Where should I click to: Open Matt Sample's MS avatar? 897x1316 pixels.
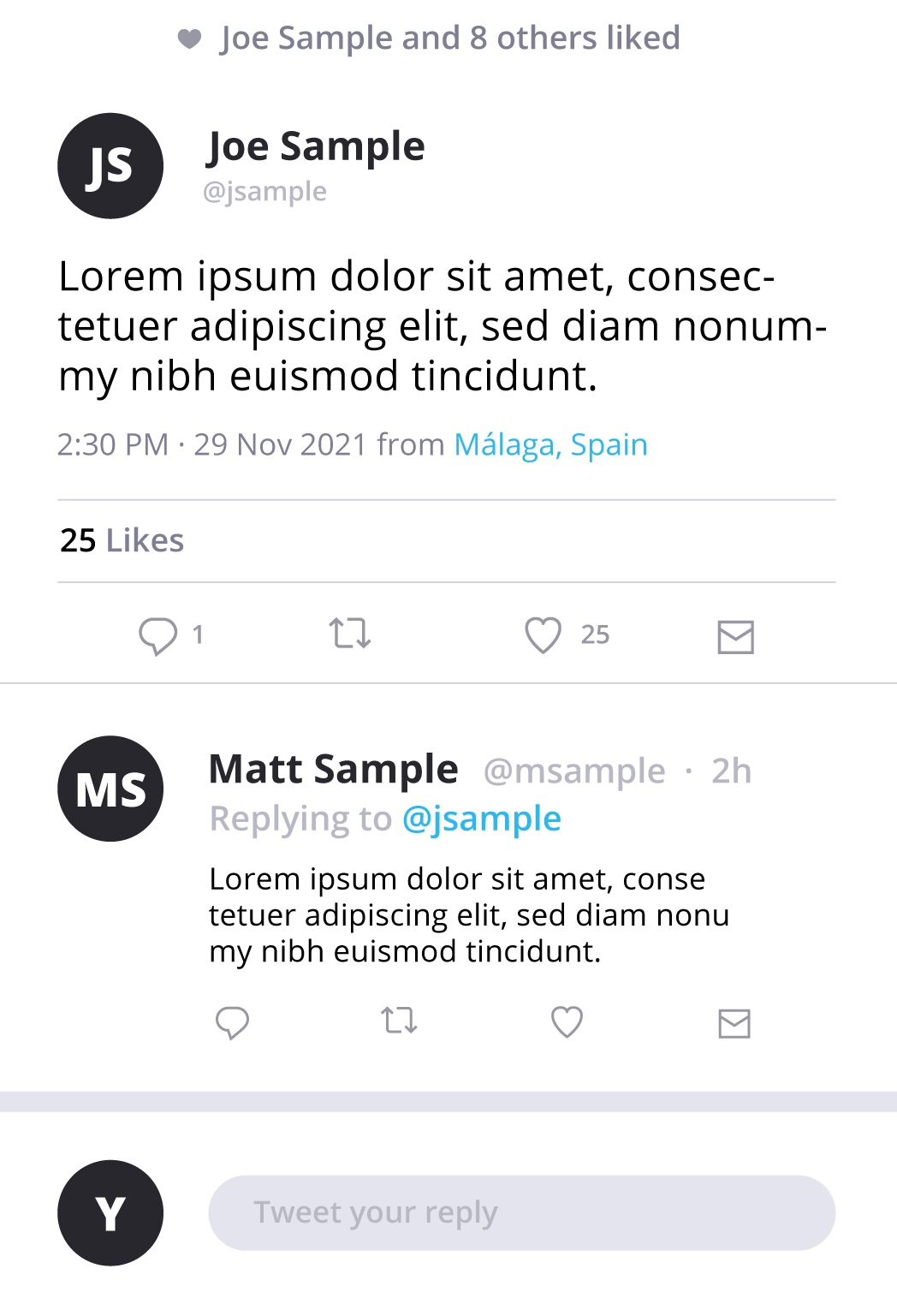point(110,789)
